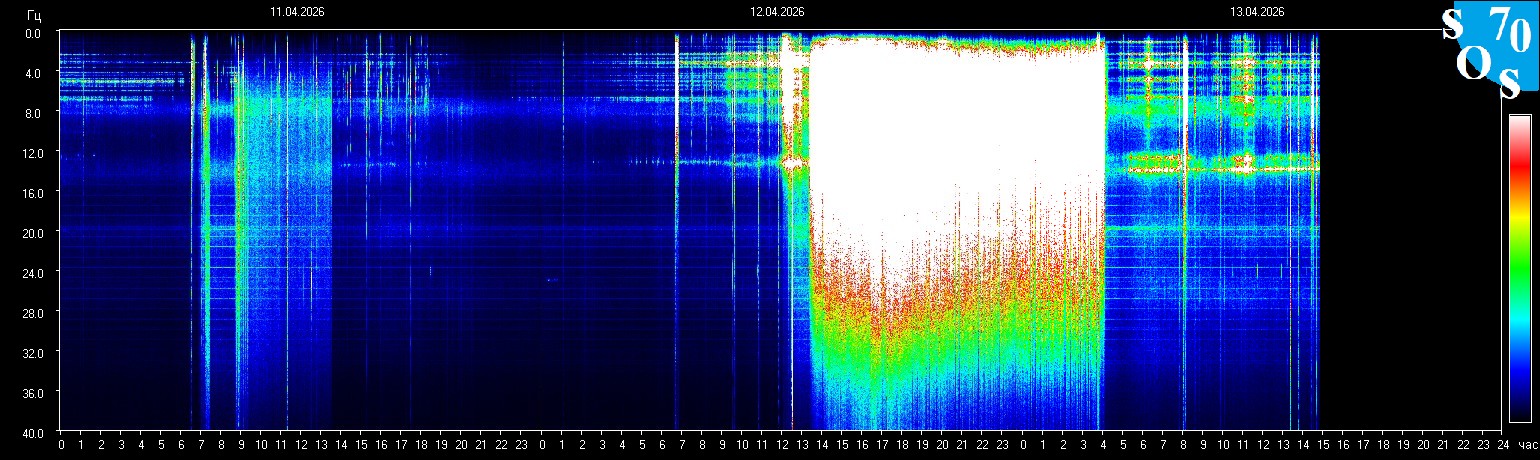Click the Гц frequency axis label
The height and width of the screenshot is (460, 1540).
pyautogui.click(x=34, y=14)
